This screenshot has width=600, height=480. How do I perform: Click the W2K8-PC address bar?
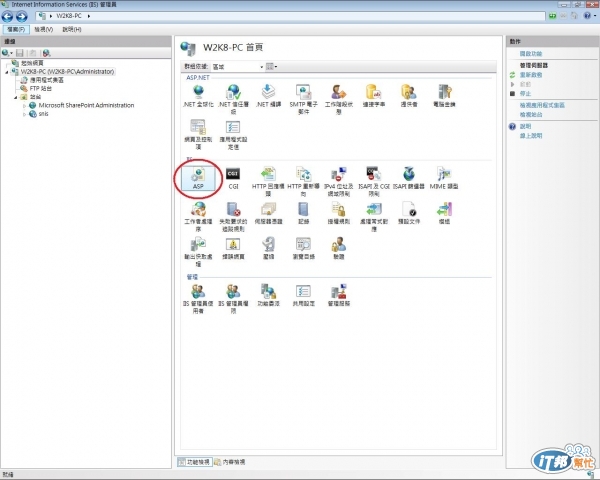290,16
